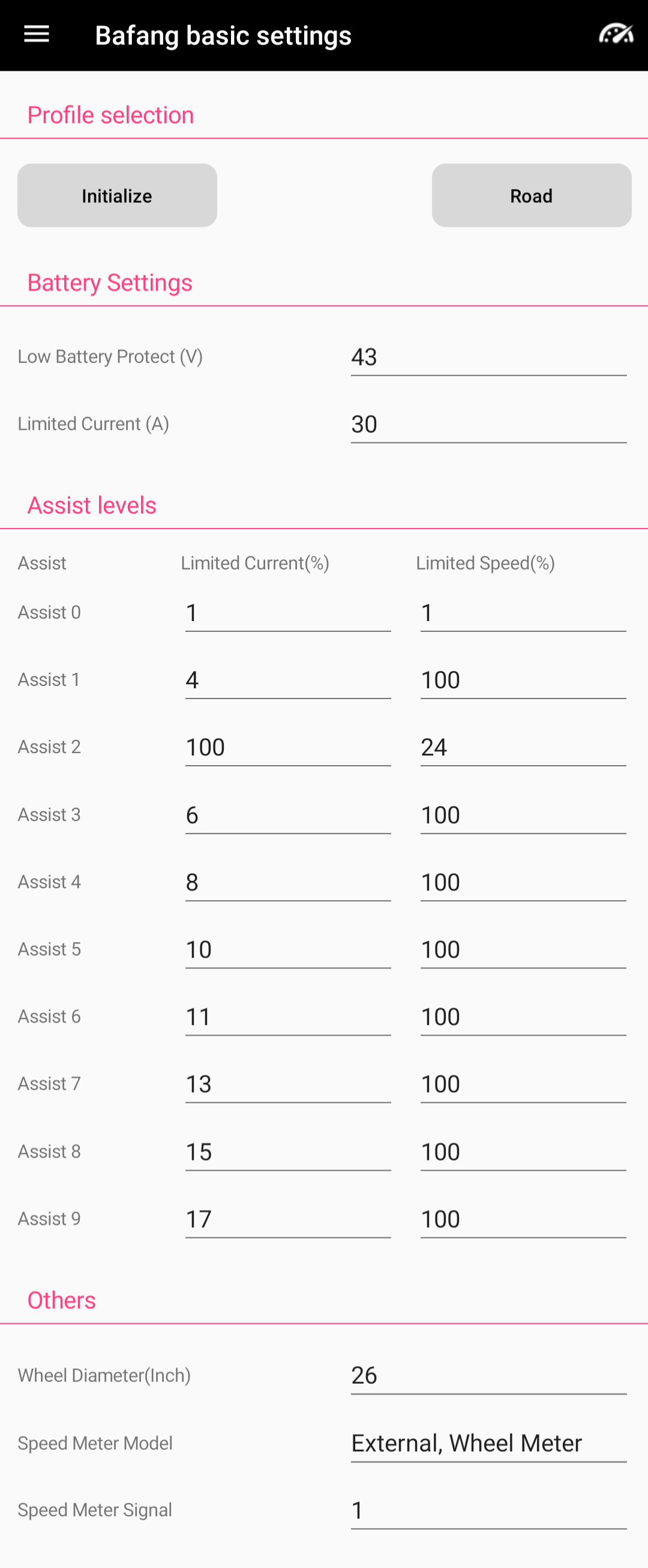The image size is (648, 1568).
Task: Edit the Low Battery Protect voltage field
Action: [x=488, y=357]
